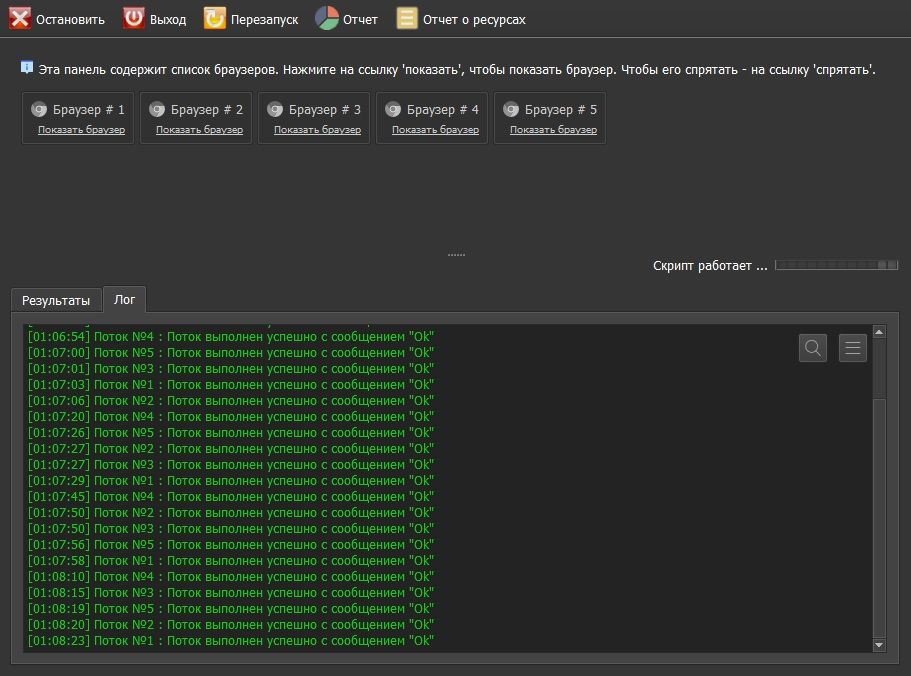Open the log hamburger menu icon
This screenshot has height=676, width=911.
pos(853,348)
